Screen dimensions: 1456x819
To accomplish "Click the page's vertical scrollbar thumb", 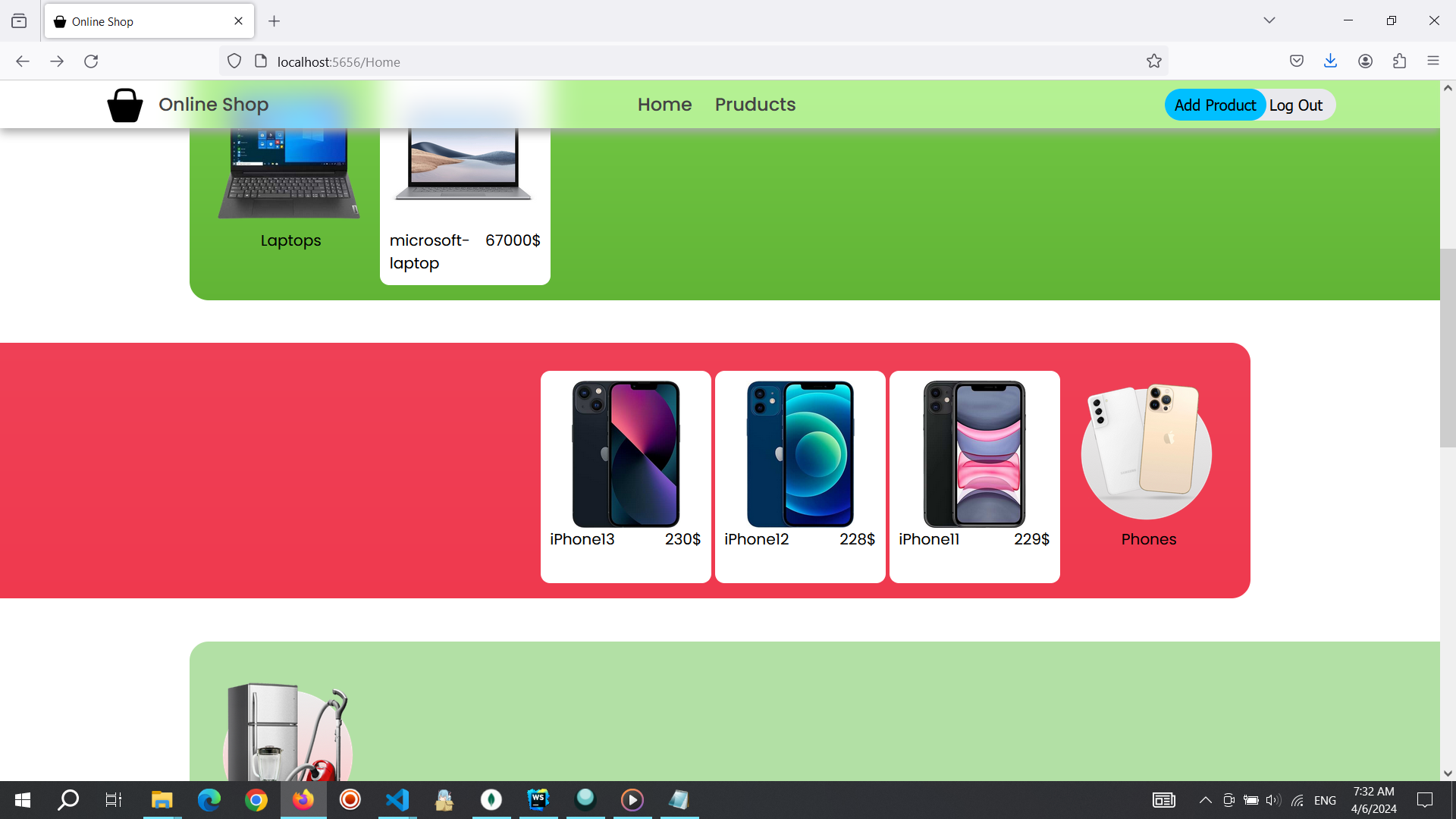I will point(1447,347).
